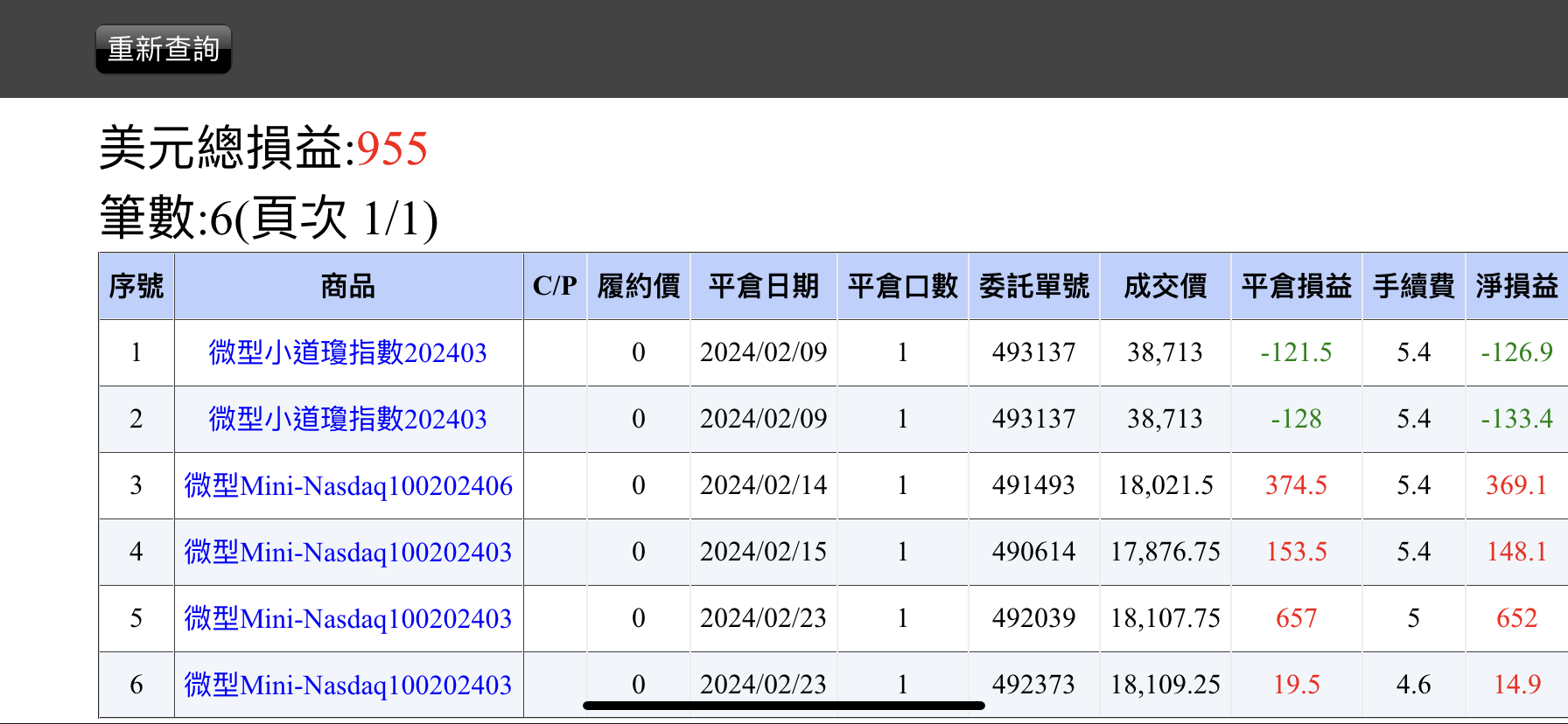Click order number 491493
The width and height of the screenshot is (1568, 724).
point(1033,485)
